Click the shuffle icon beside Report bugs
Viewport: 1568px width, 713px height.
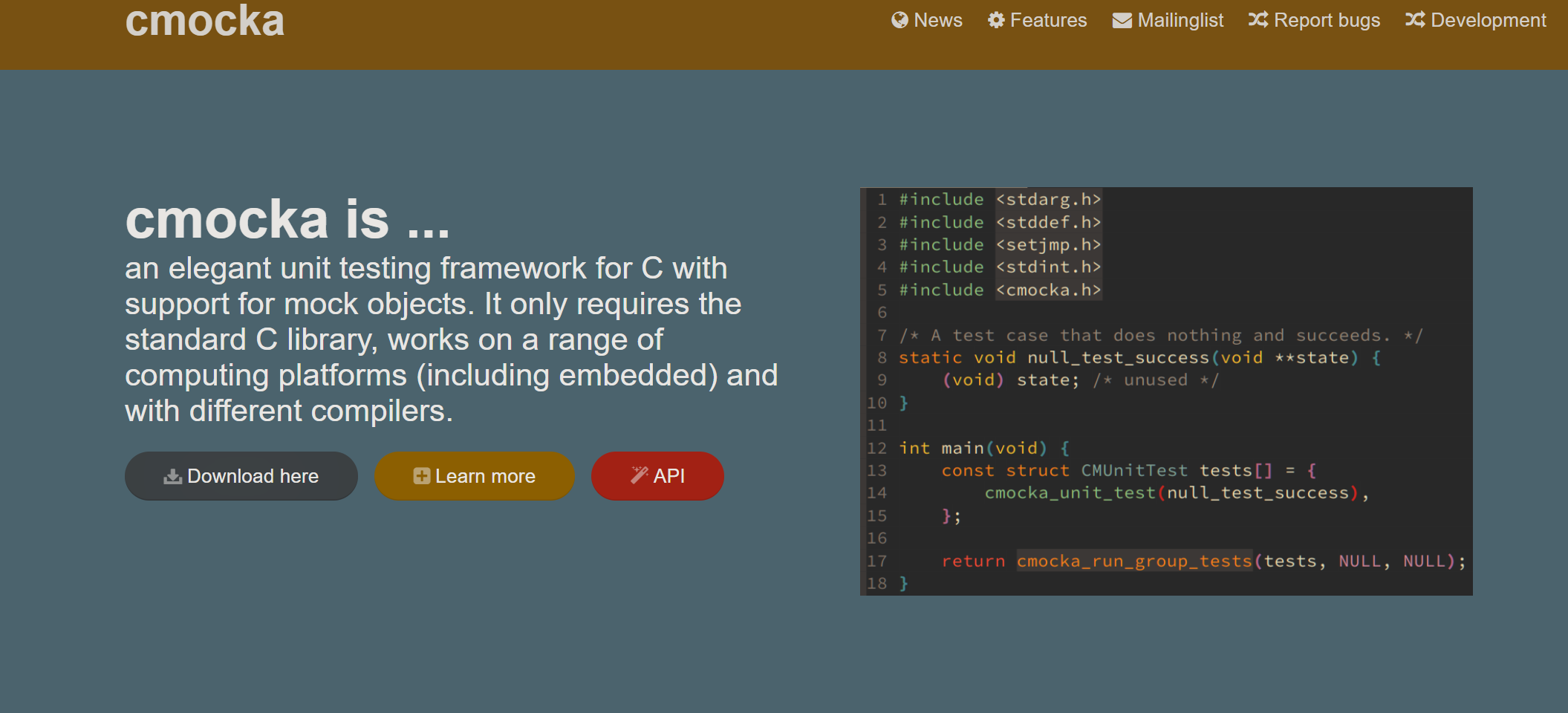click(x=1258, y=20)
